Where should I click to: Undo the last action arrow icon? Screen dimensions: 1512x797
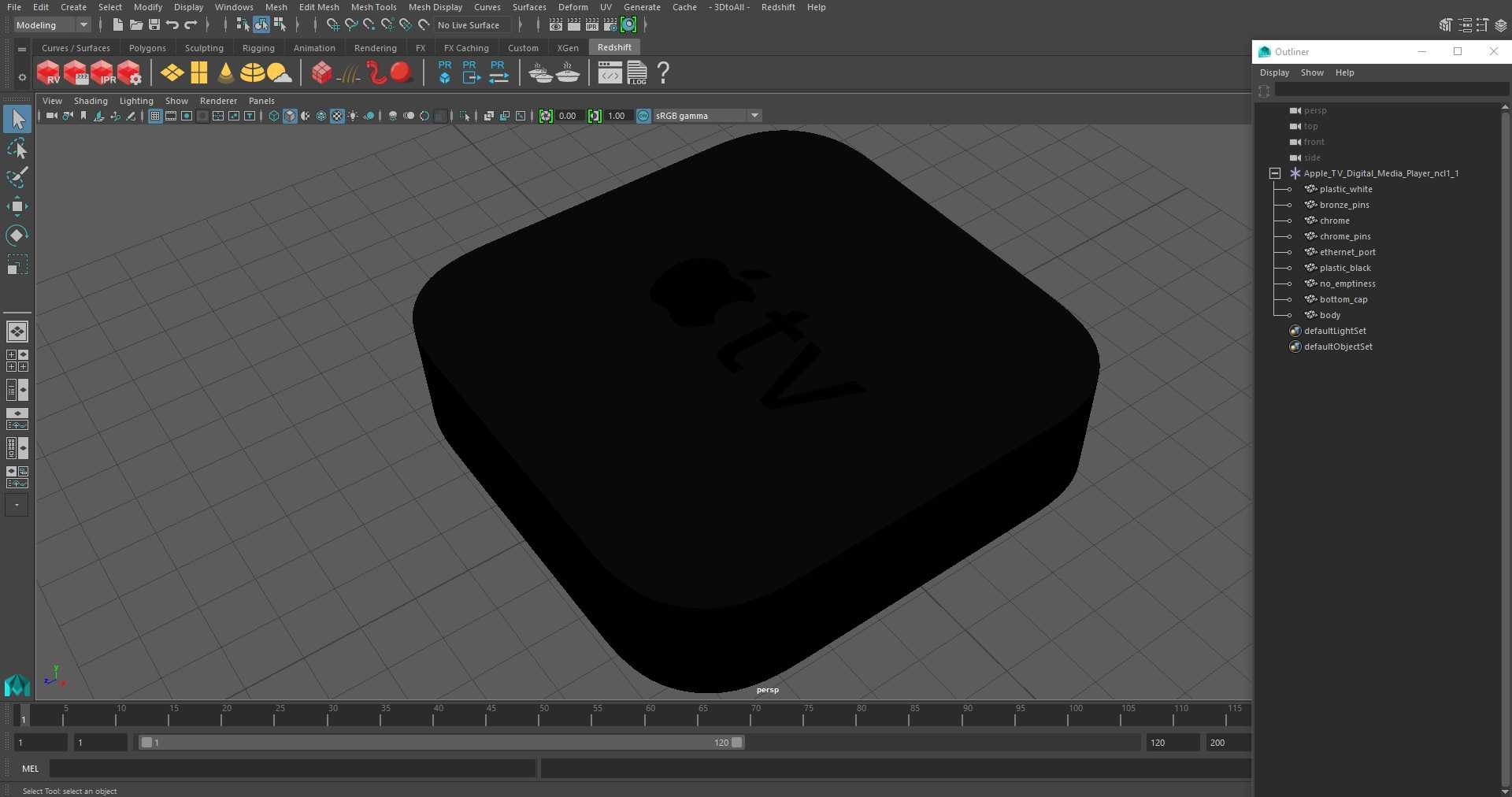[172, 25]
